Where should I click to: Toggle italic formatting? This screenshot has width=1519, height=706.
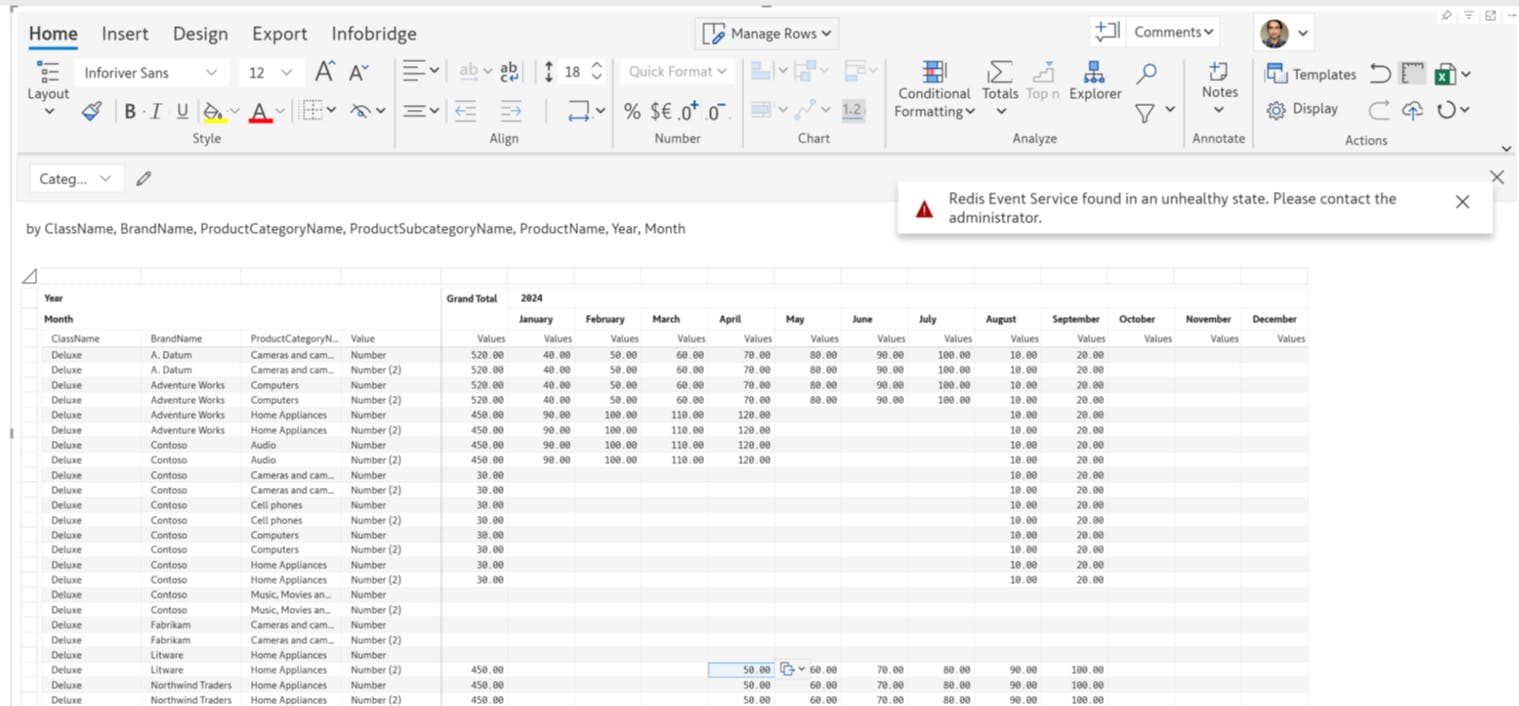(155, 111)
